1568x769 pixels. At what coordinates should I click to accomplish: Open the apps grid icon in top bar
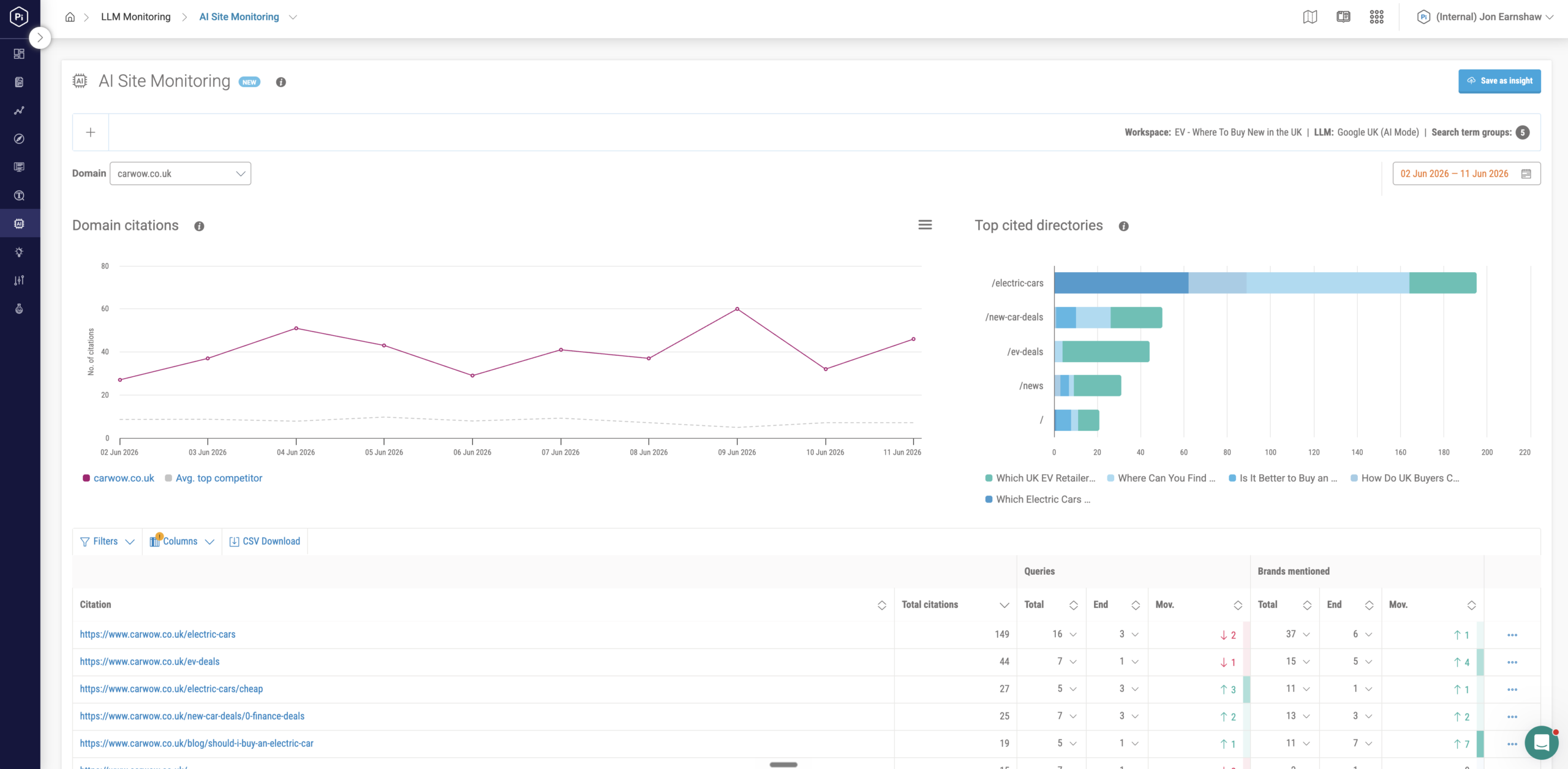(x=1376, y=17)
